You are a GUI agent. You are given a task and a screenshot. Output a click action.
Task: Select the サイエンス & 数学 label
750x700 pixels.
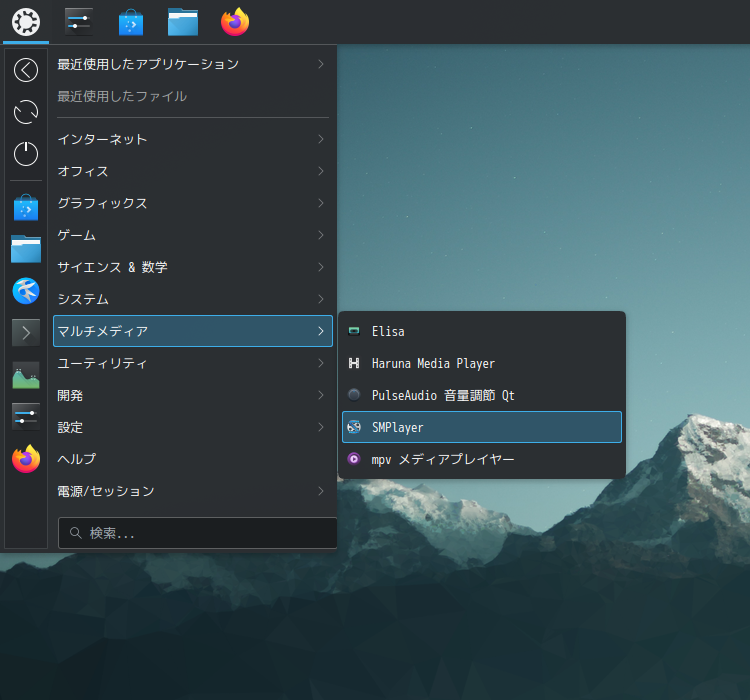coord(112,267)
